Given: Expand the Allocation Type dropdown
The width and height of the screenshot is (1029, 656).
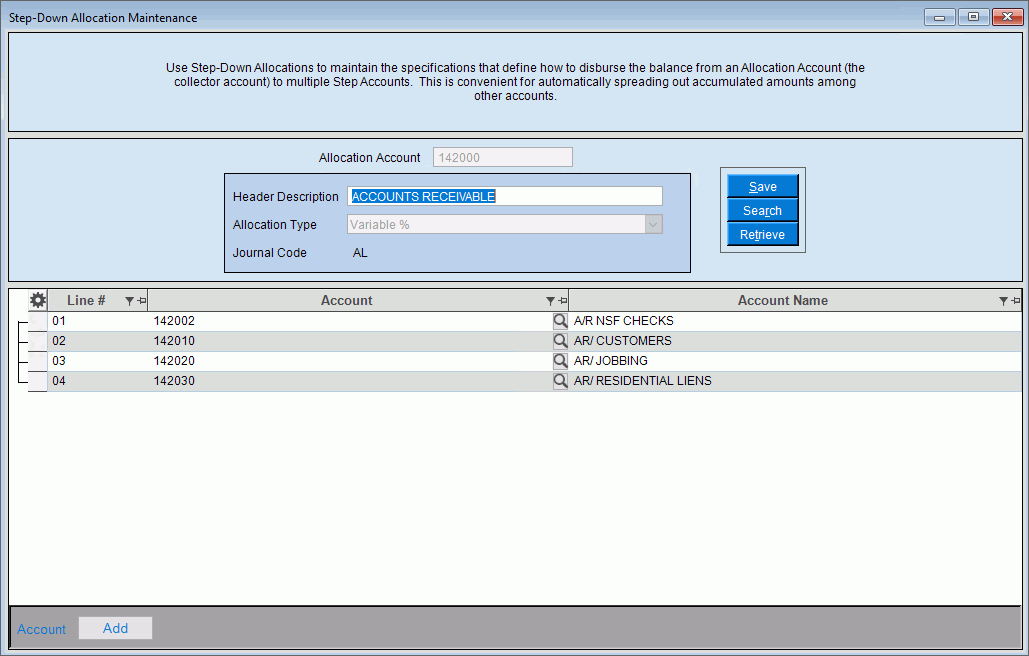Looking at the screenshot, I should point(653,225).
